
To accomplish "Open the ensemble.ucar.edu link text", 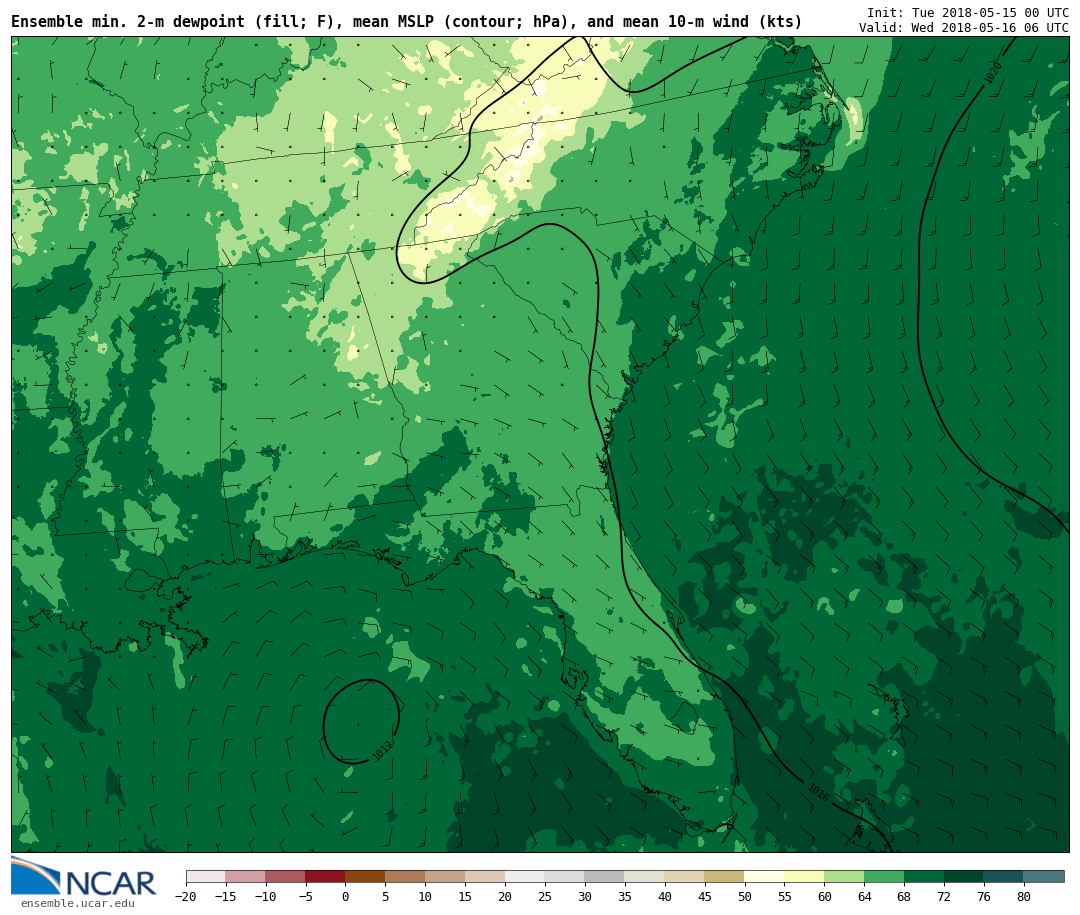I will pyautogui.click(x=78, y=903).
